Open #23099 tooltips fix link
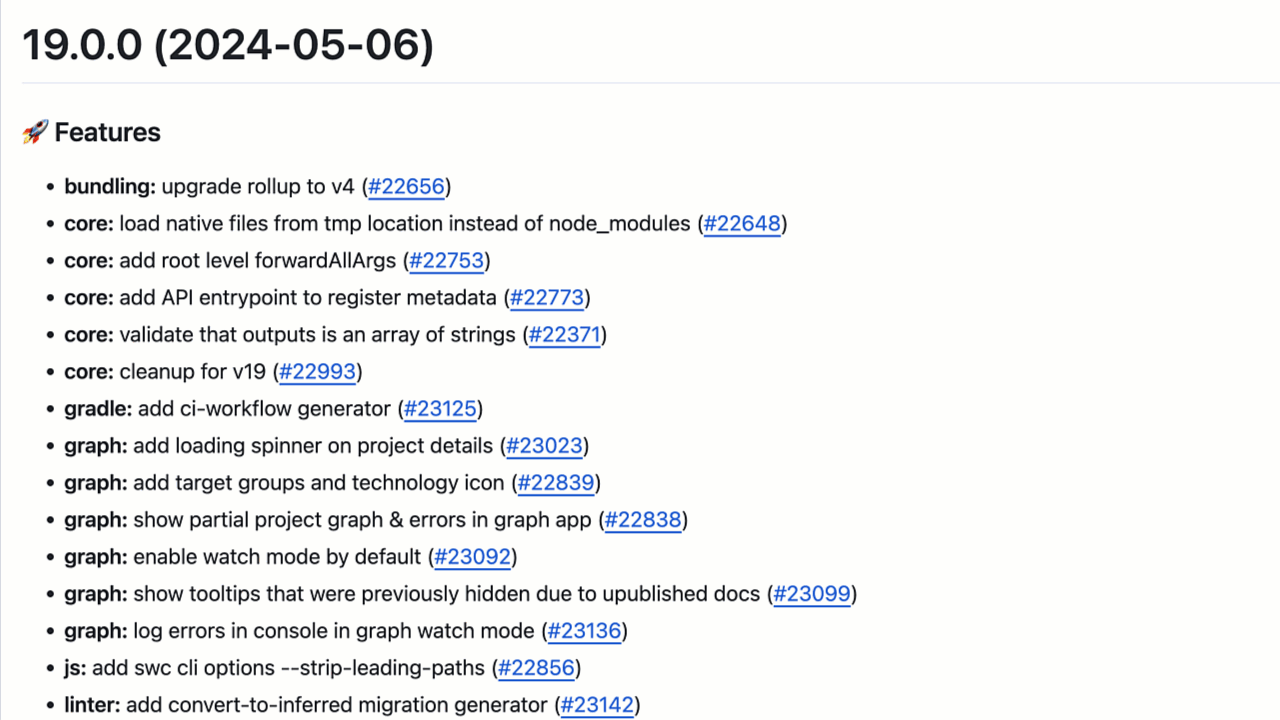The height and width of the screenshot is (720, 1280). point(812,594)
